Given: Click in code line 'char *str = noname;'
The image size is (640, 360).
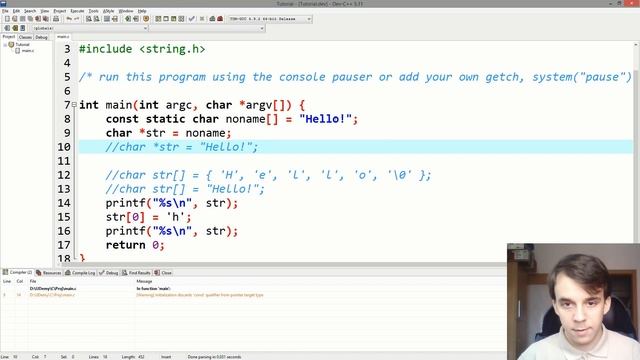Looking at the screenshot, I should (x=168, y=133).
